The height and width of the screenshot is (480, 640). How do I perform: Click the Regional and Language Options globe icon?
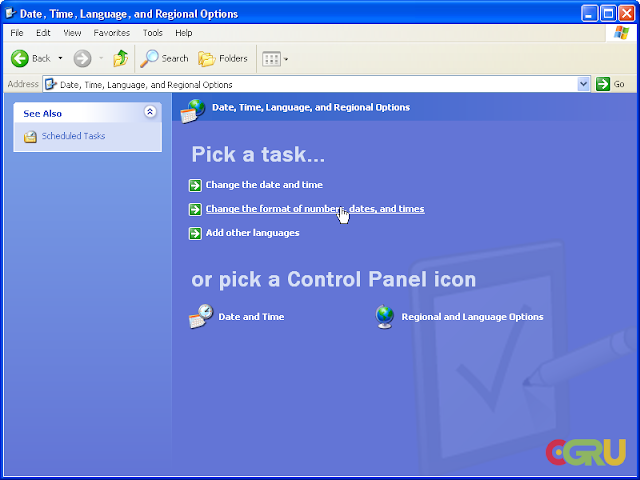[384, 317]
